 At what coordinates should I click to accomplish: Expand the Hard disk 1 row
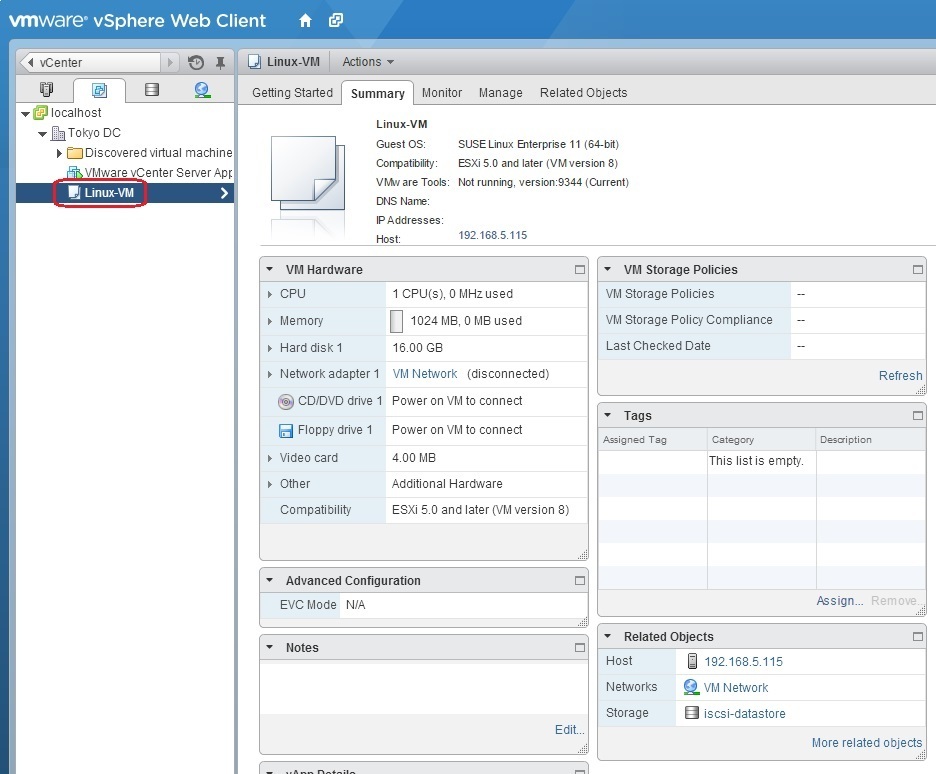click(x=270, y=348)
